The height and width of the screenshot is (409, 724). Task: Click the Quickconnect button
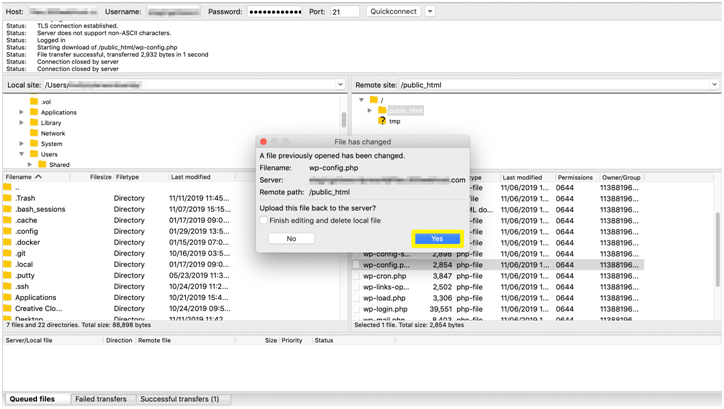pos(393,12)
